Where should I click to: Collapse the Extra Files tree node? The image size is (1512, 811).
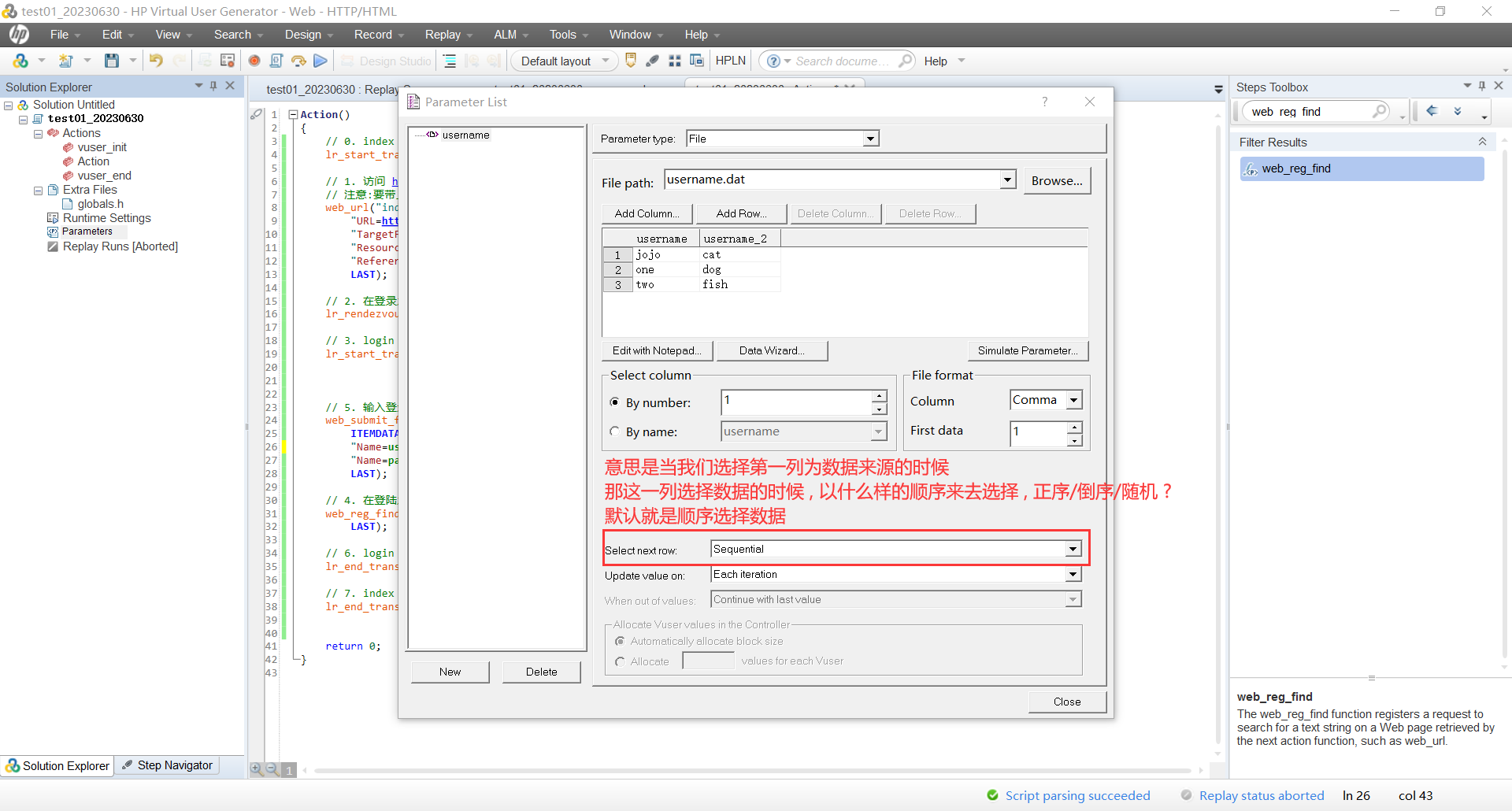tap(38, 191)
